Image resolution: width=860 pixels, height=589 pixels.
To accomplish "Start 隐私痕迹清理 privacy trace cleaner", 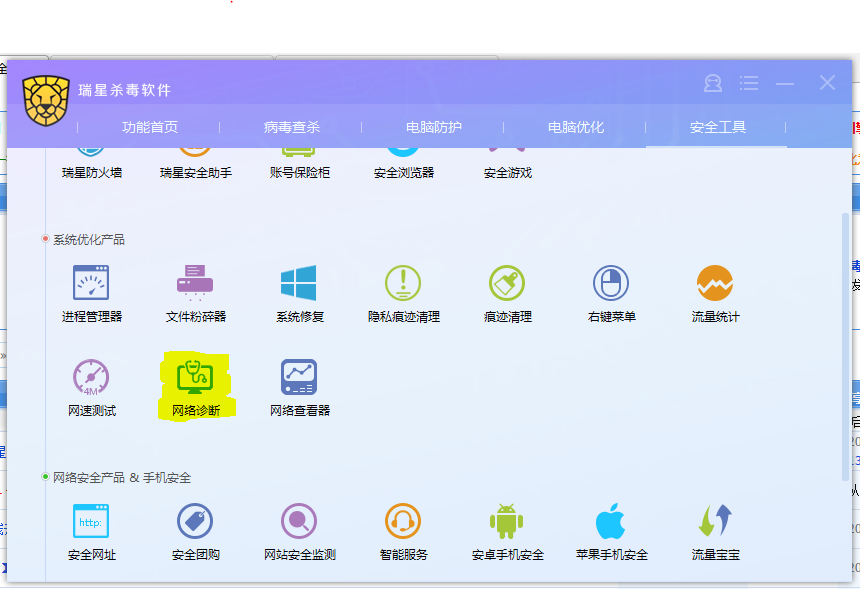I will [x=403, y=293].
